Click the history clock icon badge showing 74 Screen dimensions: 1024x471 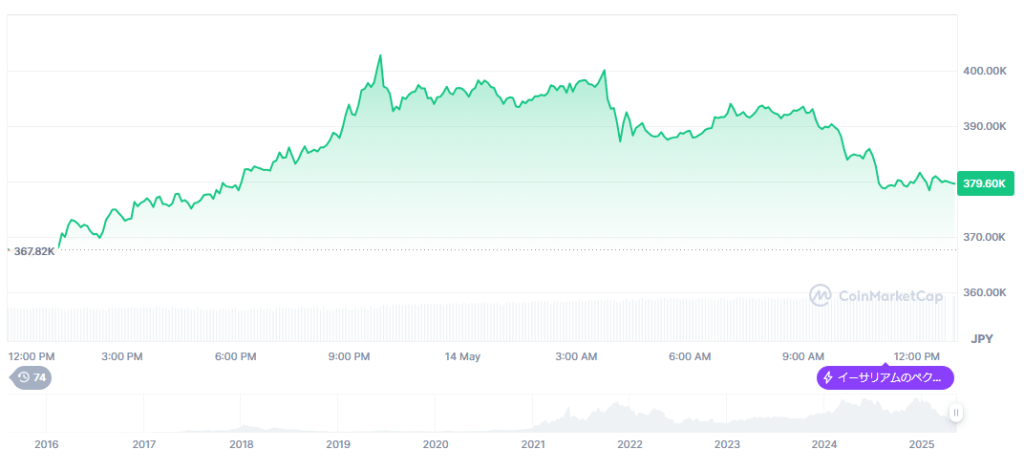[30, 378]
